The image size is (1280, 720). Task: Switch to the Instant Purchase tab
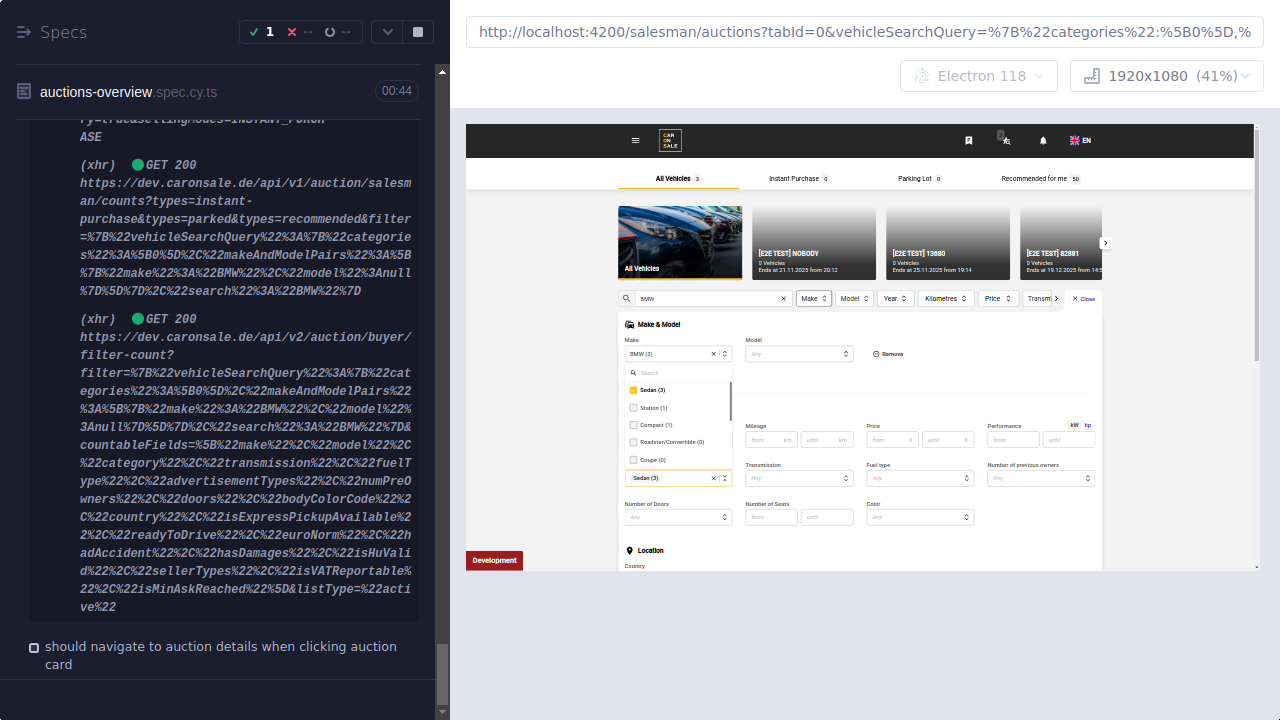click(797, 178)
